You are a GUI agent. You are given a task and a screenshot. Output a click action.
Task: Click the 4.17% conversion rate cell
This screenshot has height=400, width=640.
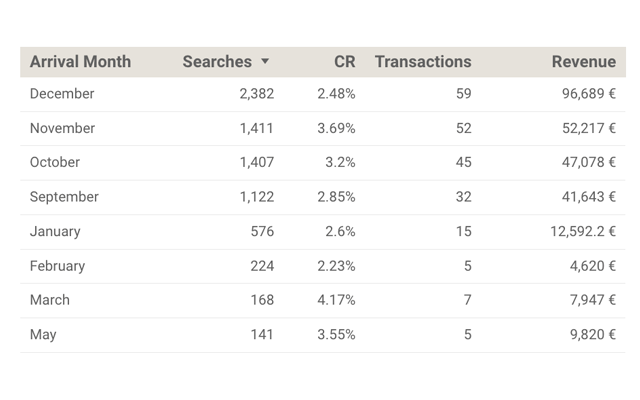pyautogui.click(x=336, y=300)
